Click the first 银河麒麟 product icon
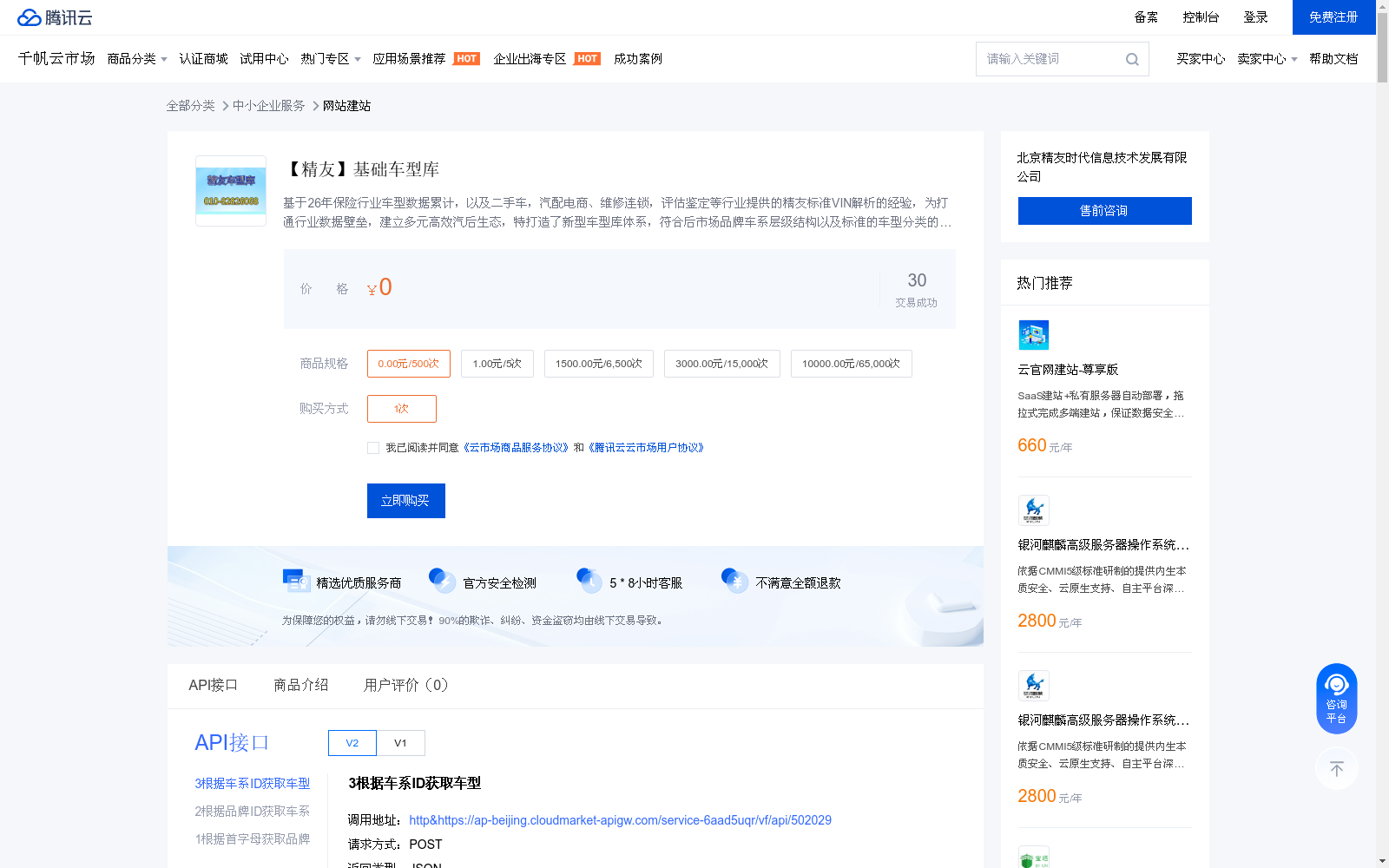 [1033, 510]
